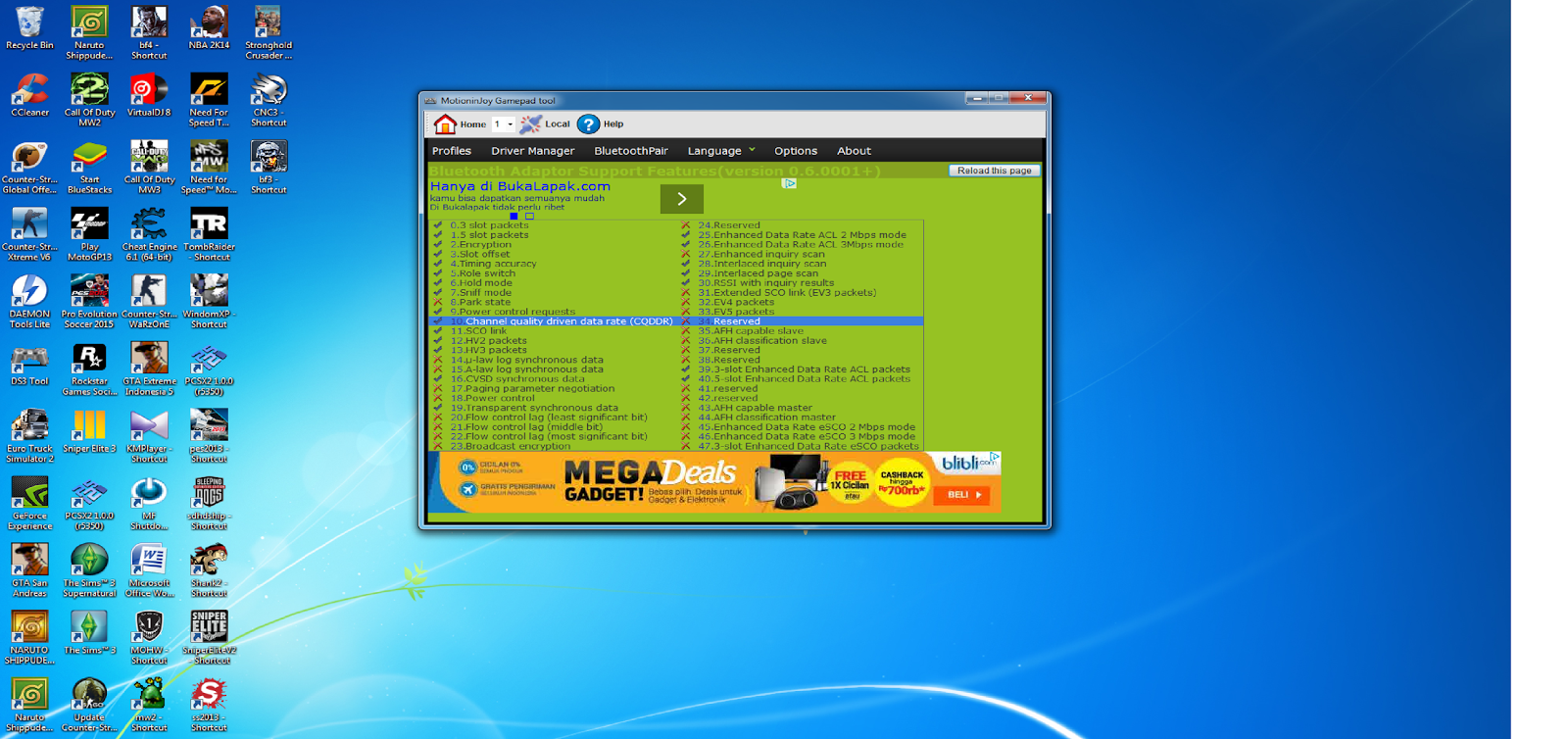Select second carousel dot in BukaLapak ad
Image resolution: width=1568 pixels, height=739 pixels.
click(530, 216)
